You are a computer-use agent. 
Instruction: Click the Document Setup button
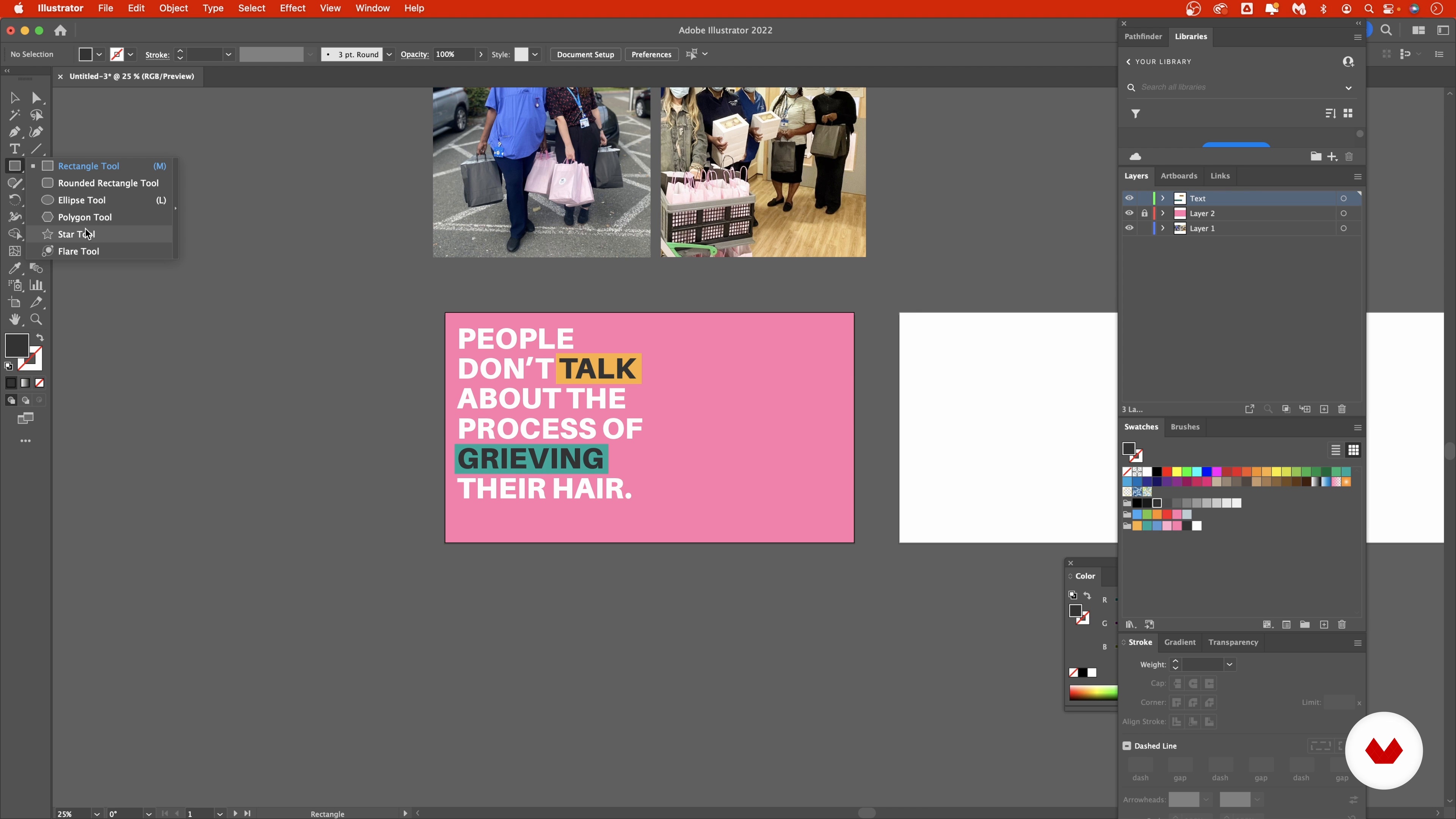pyautogui.click(x=585, y=54)
